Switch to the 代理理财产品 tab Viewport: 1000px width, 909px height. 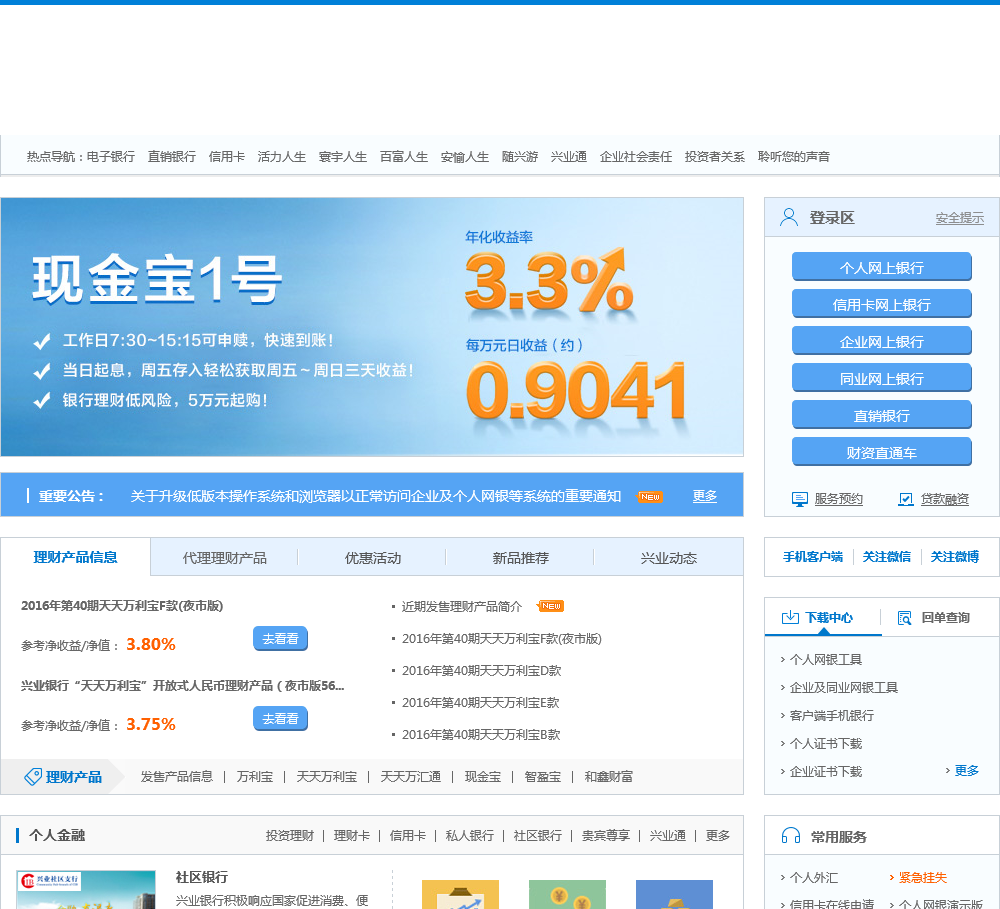pos(224,558)
